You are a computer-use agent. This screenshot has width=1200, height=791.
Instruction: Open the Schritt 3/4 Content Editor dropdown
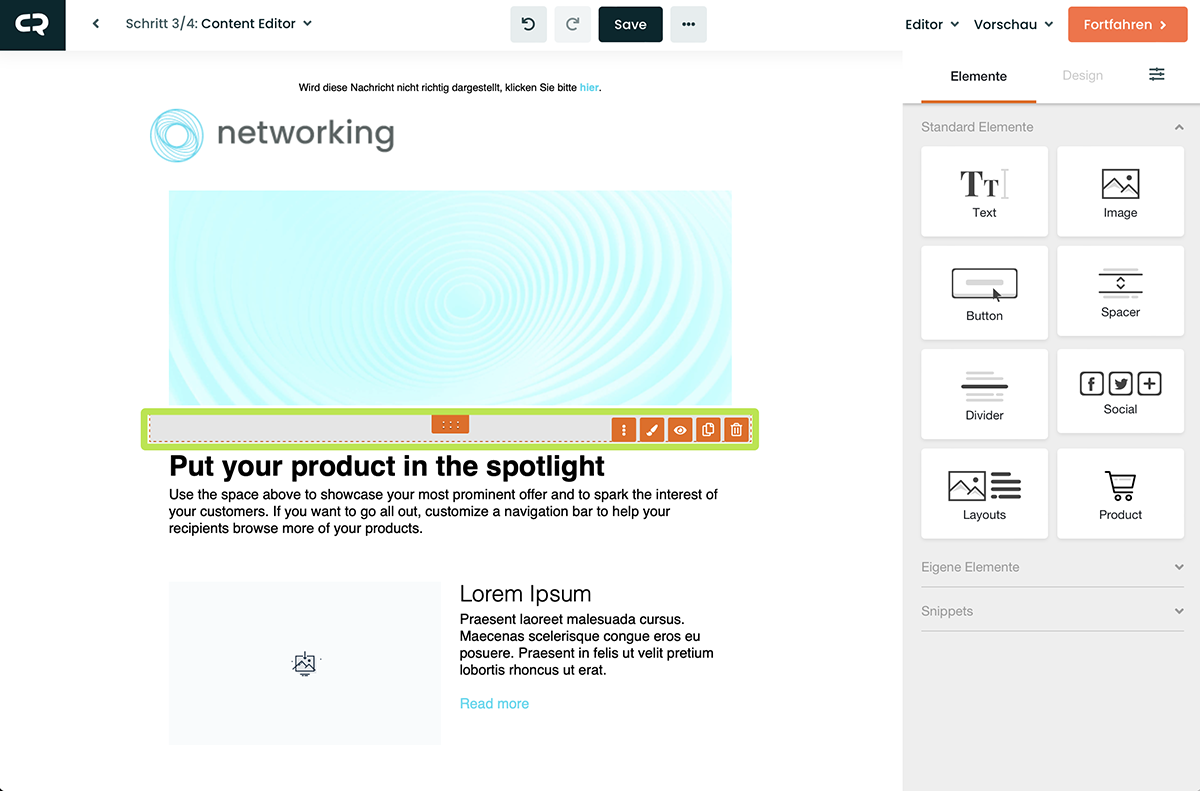point(219,23)
